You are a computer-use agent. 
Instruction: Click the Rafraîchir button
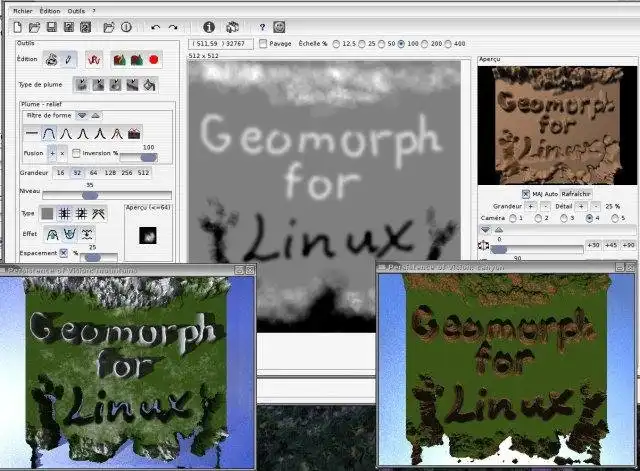click(x=576, y=194)
